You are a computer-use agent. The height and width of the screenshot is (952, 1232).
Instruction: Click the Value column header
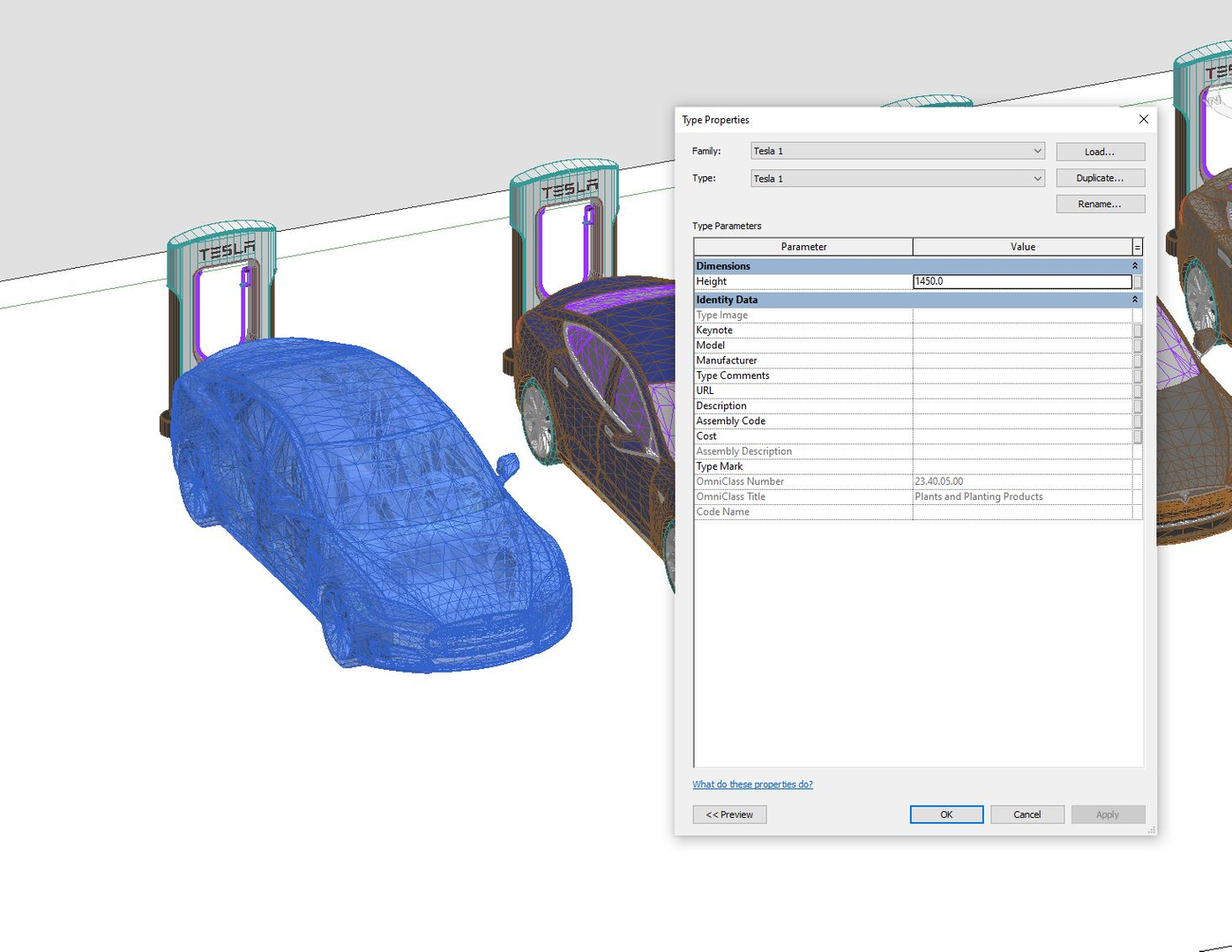pos(1023,247)
